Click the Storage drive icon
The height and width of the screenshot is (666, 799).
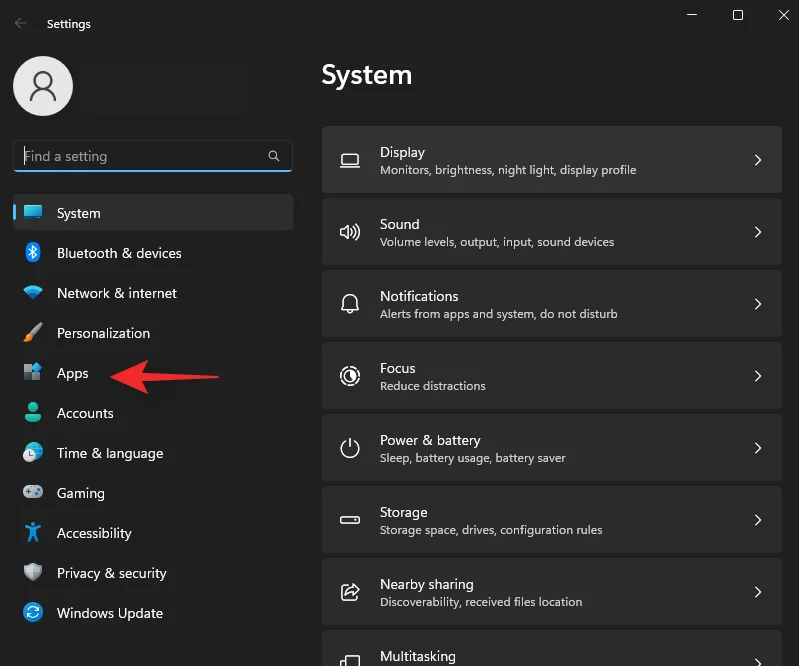coord(350,520)
